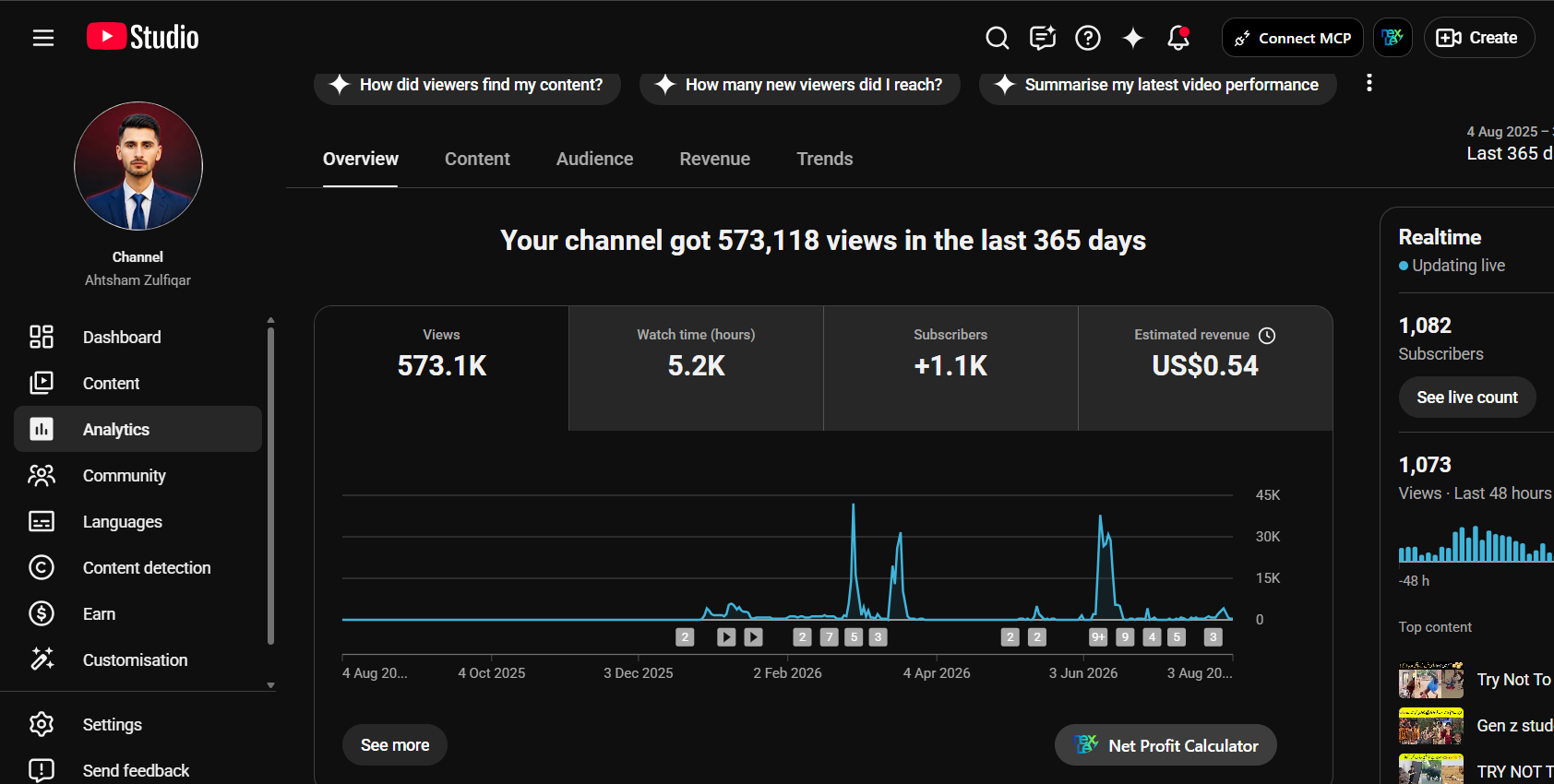The width and height of the screenshot is (1554, 784).
Task: Open the Content tab in Analytics
Action: tap(477, 159)
